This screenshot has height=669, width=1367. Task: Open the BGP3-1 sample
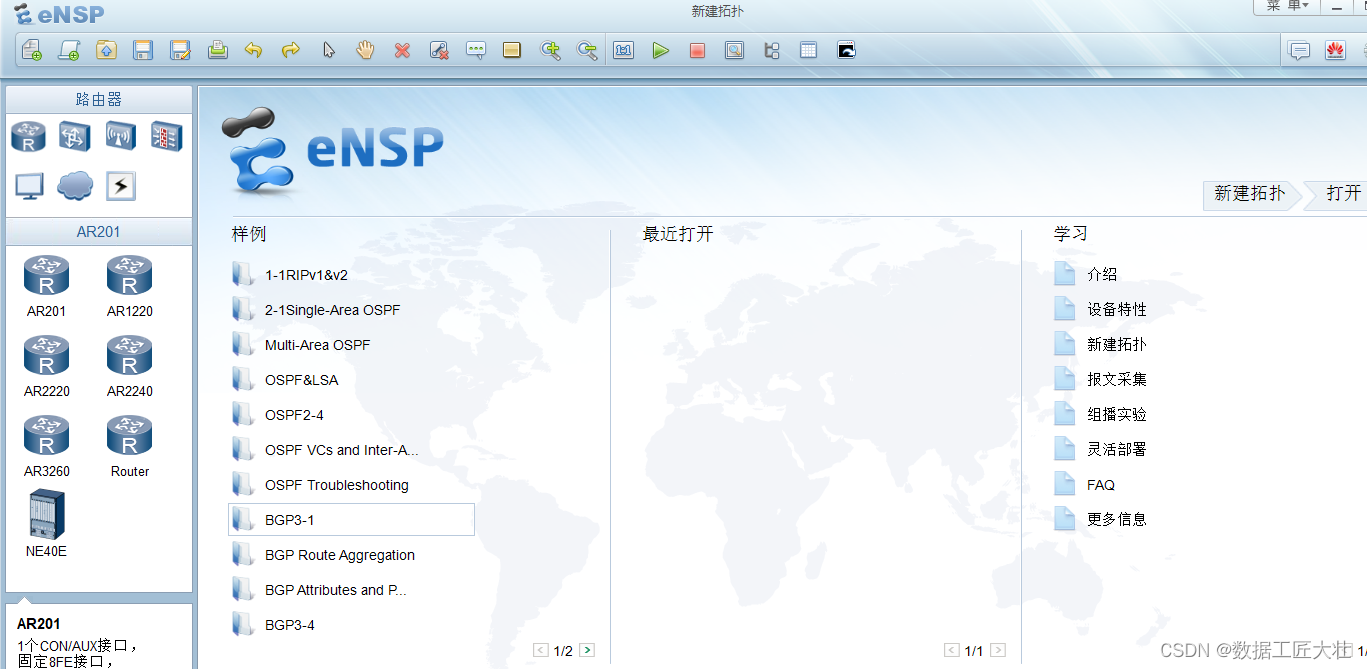pyautogui.click(x=351, y=520)
